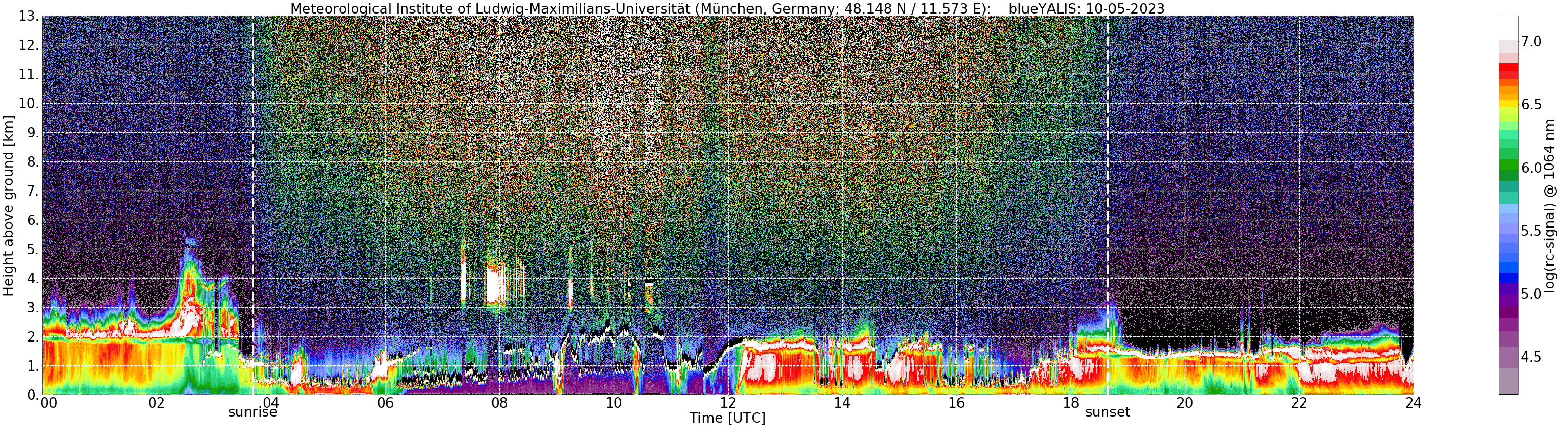Click the 'sunrise' label below the axis

click(x=253, y=412)
